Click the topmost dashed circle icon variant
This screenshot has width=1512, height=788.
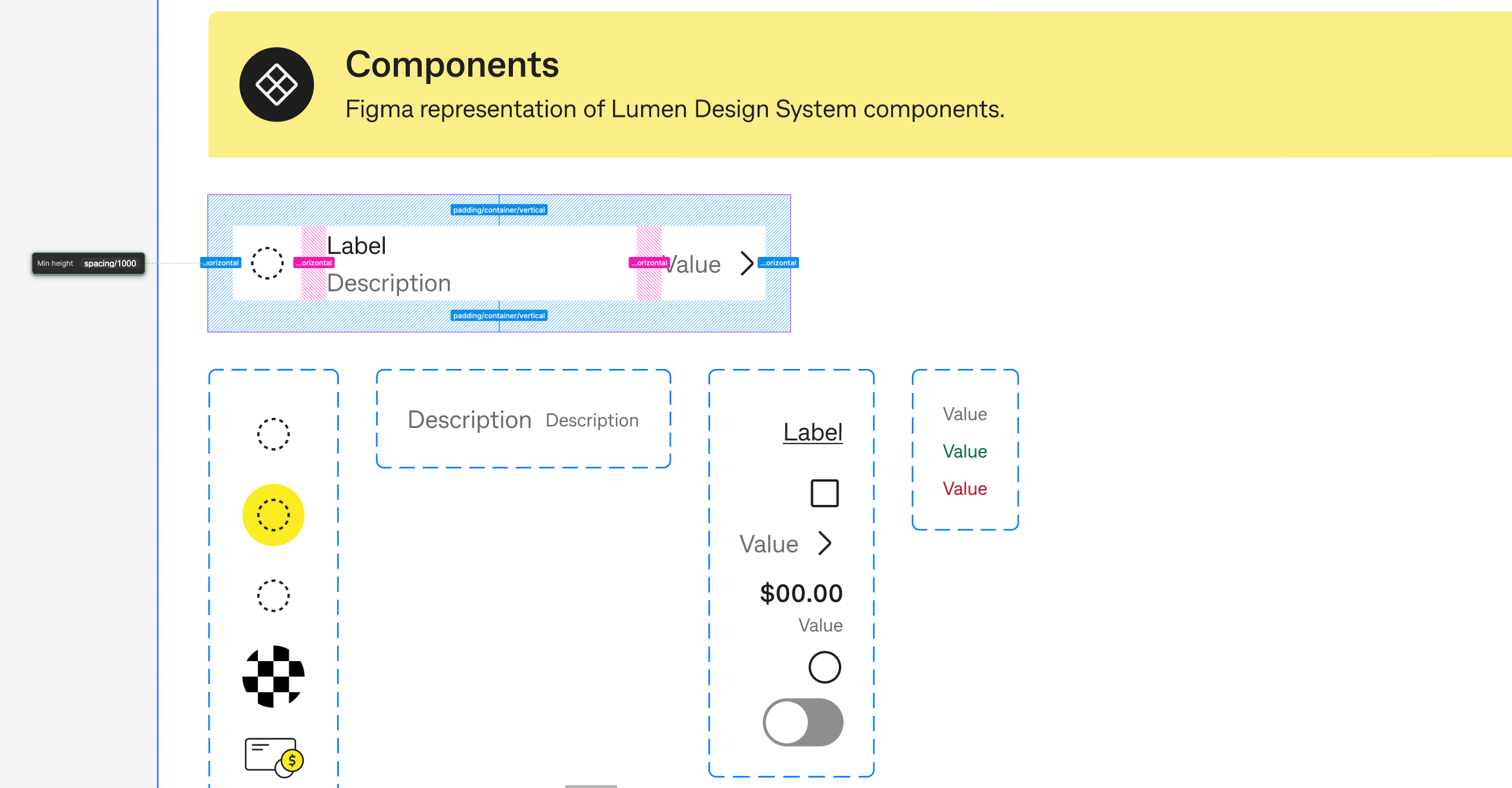(x=273, y=434)
